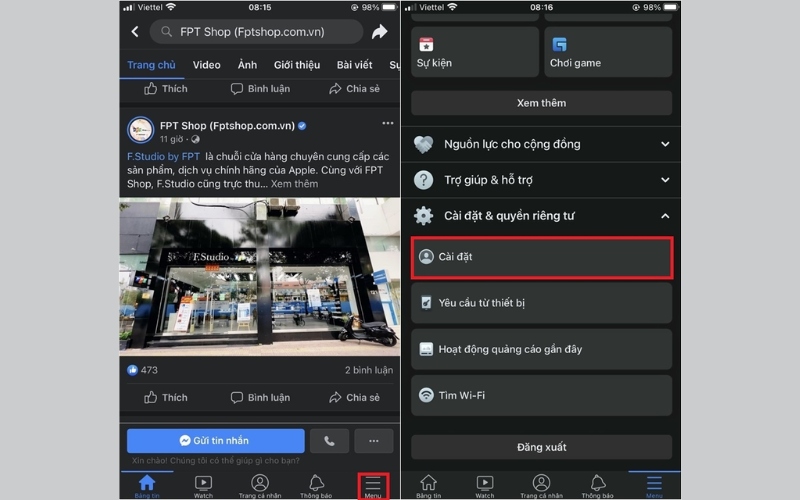
Task: Open Thông báo bell in left screen
Action: click(316, 486)
